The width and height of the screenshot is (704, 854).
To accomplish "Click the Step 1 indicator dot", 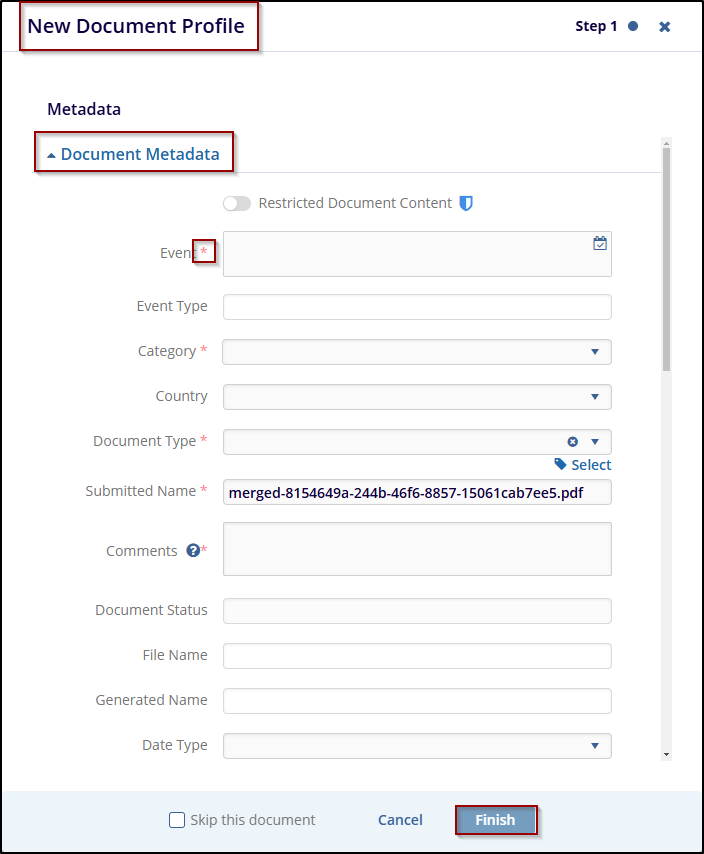I will tap(632, 27).
